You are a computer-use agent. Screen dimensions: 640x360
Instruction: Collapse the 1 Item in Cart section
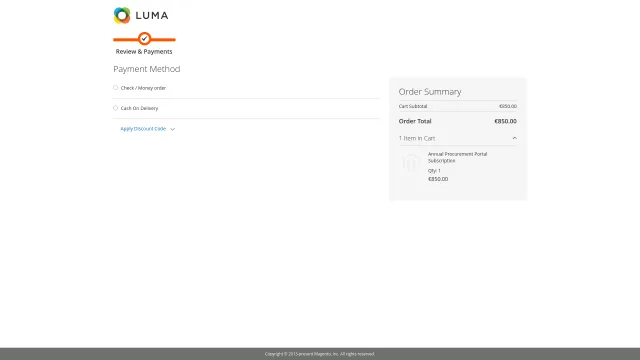point(514,138)
